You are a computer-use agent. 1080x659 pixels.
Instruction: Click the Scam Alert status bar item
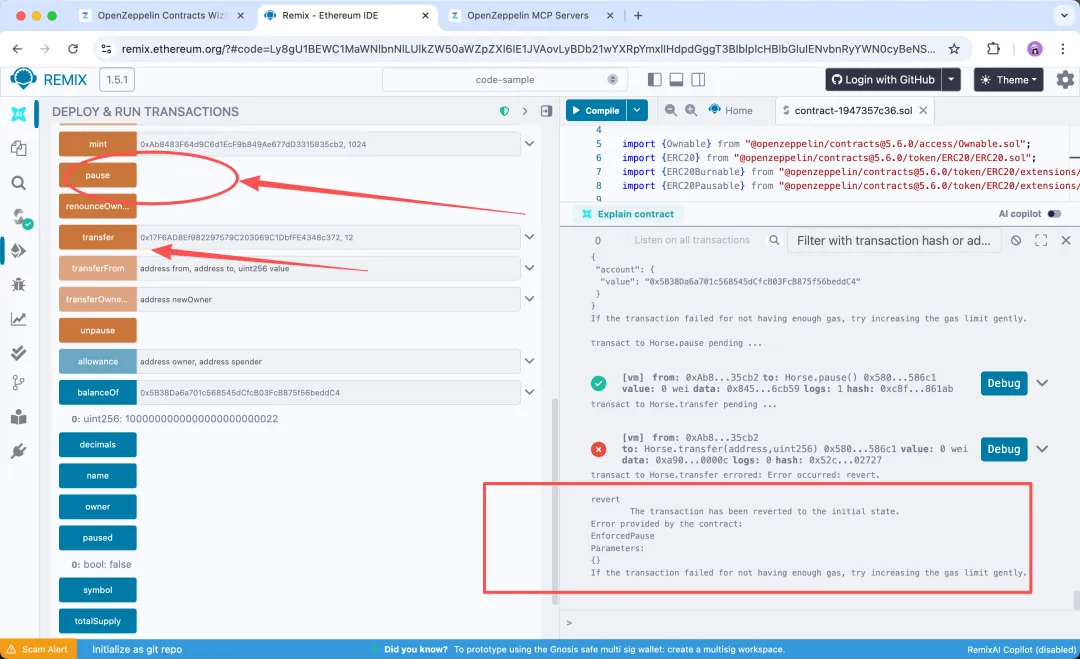(x=37, y=649)
